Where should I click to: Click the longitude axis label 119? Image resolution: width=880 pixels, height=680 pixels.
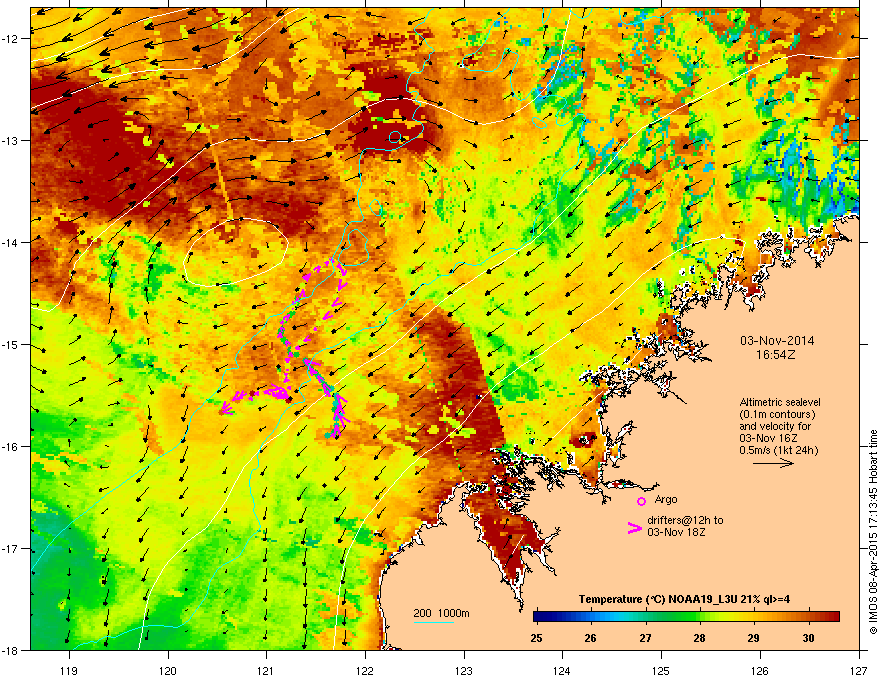[69, 670]
